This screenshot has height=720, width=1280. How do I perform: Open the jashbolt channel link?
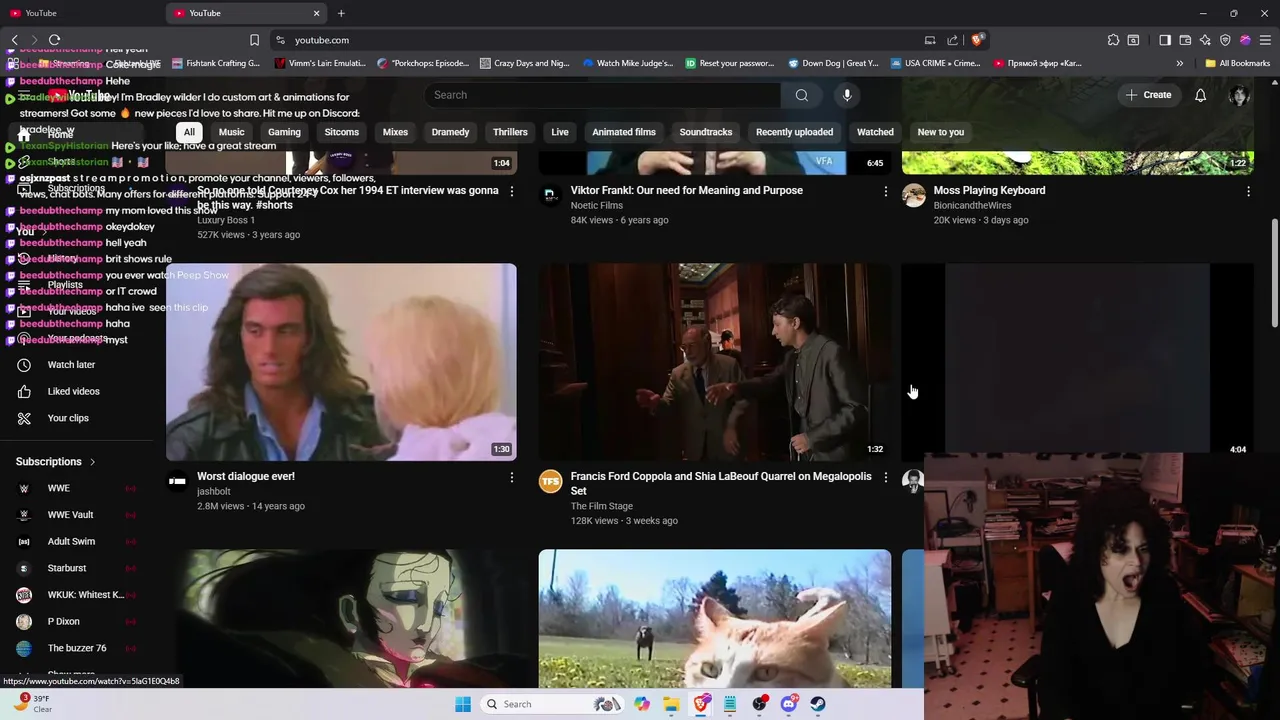[214, 491]
